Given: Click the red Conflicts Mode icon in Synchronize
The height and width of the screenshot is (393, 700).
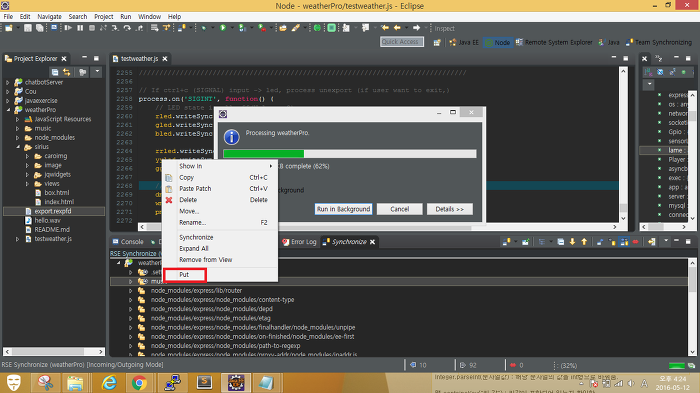Looking at the screenshot, I should coord(635,242).
